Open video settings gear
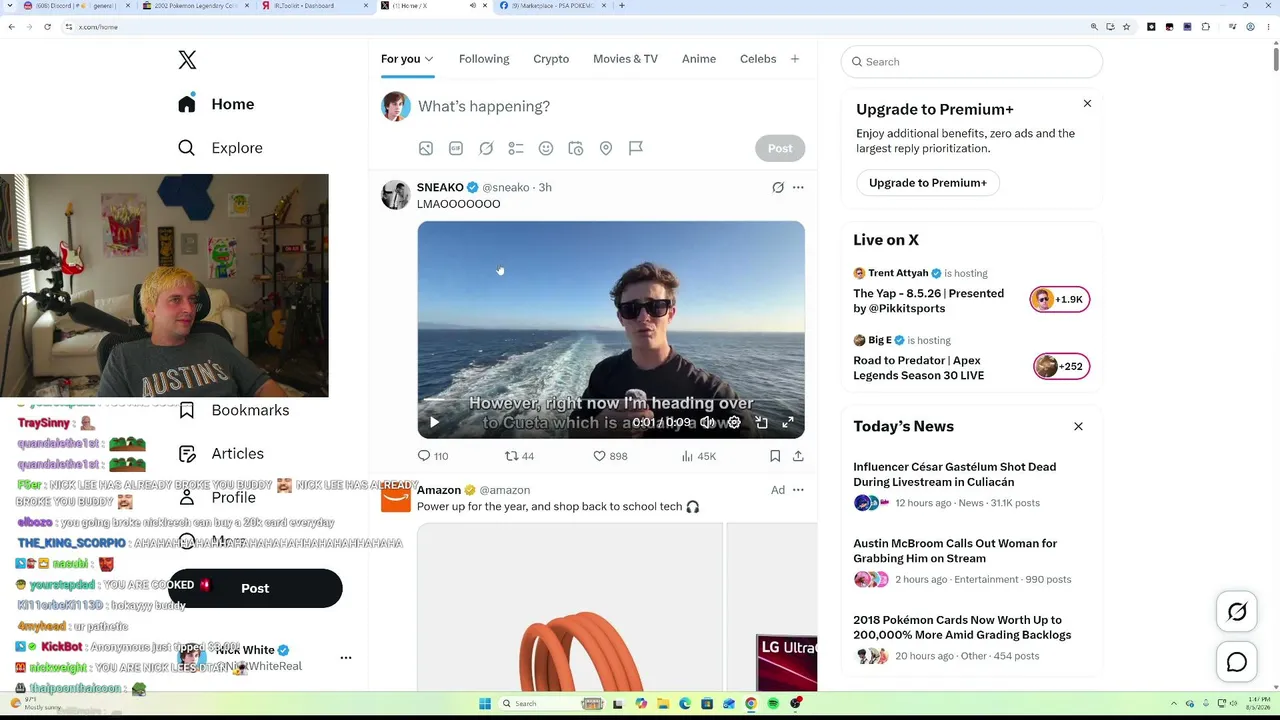This screenshot has width=1280, height=720. (x=734, y=423)
